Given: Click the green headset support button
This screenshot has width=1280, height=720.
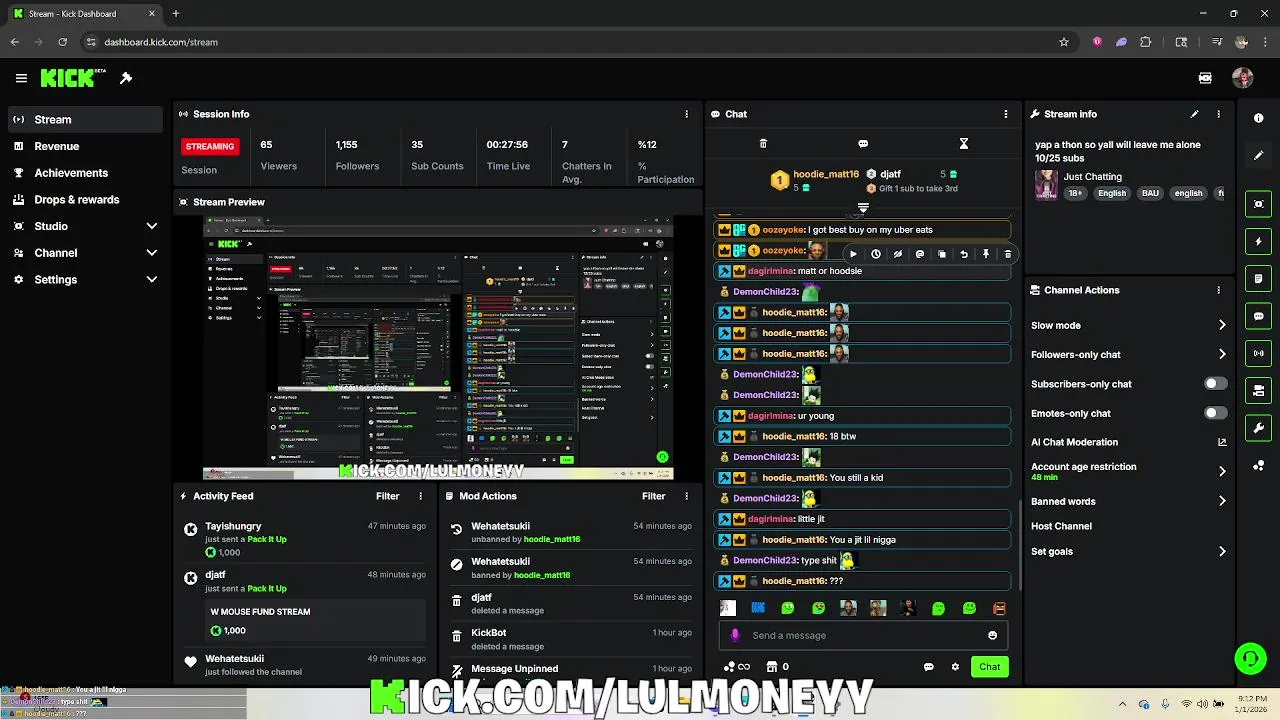Looking at the screenshot, I should [1250, 658].
